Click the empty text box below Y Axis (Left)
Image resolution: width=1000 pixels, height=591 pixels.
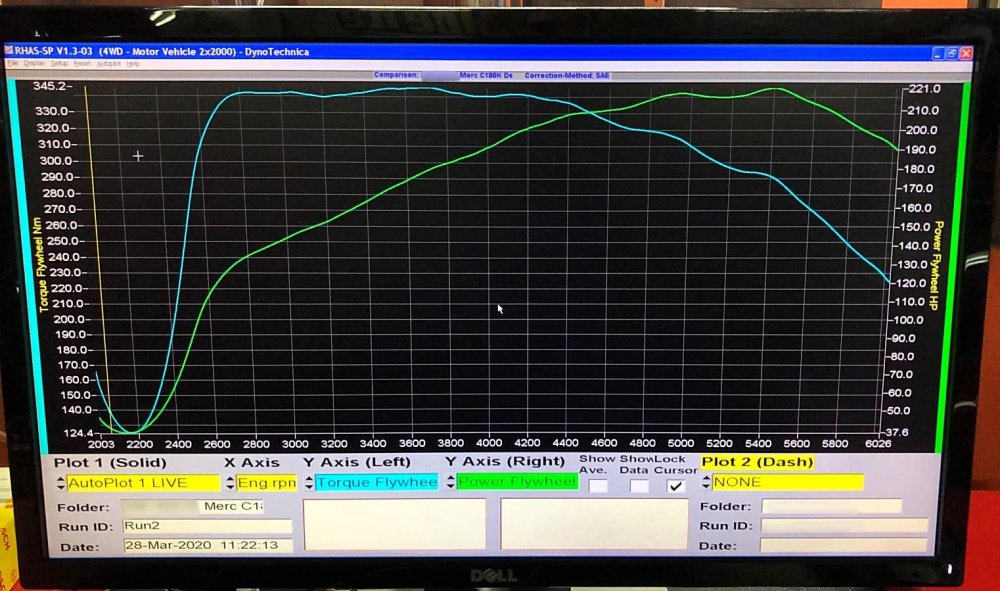395,524
